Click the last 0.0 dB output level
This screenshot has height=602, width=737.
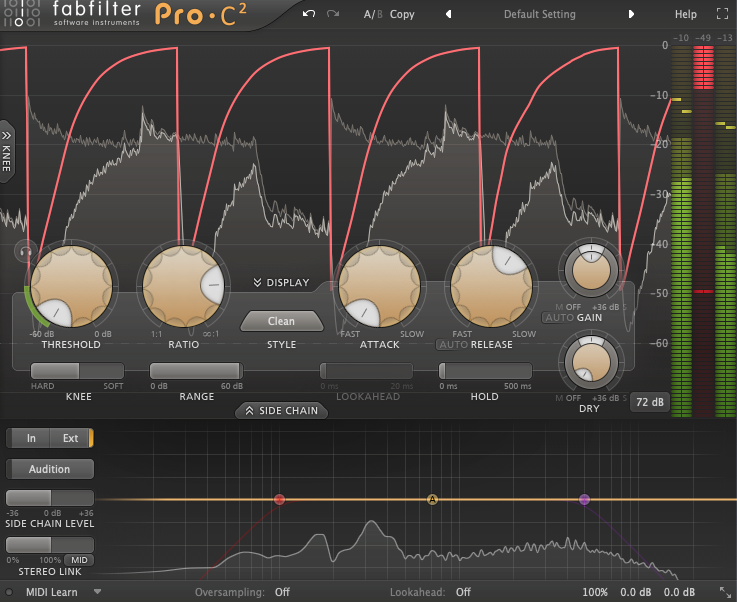(x=679, y=592)
